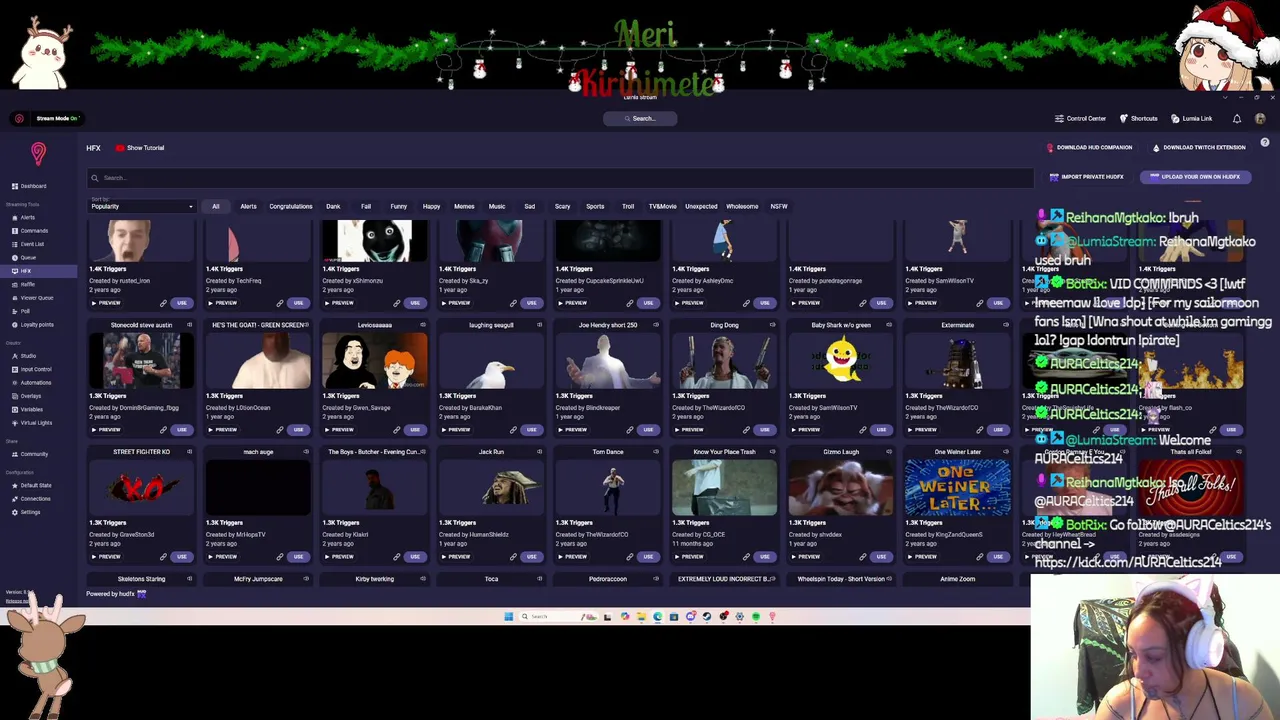Use the One Weiner Later effect

click(x=997, y=556)
